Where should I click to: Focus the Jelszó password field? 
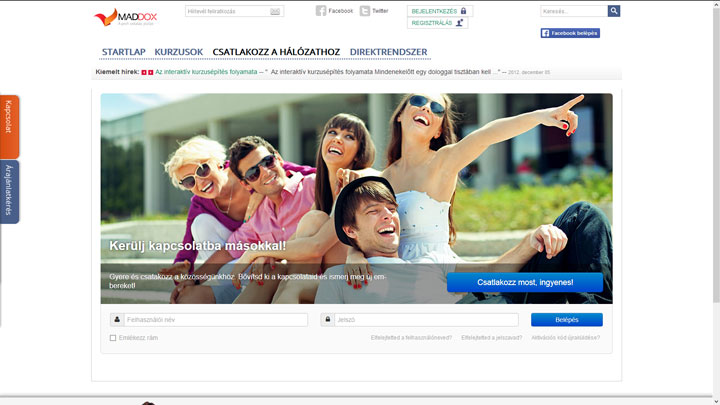point(425,320)
